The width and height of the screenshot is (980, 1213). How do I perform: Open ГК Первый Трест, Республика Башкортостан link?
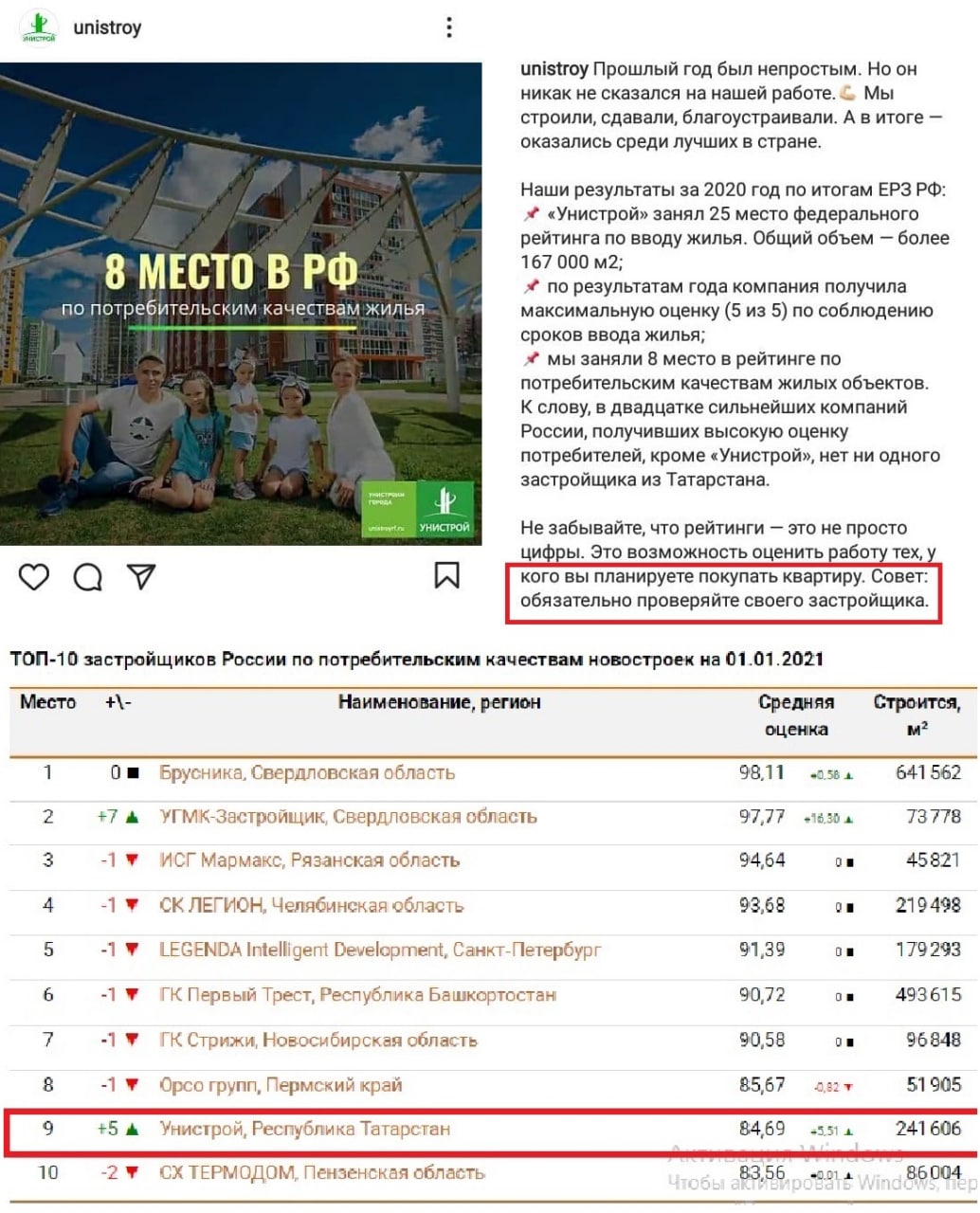pyautogui.click(x=357, y=995)
